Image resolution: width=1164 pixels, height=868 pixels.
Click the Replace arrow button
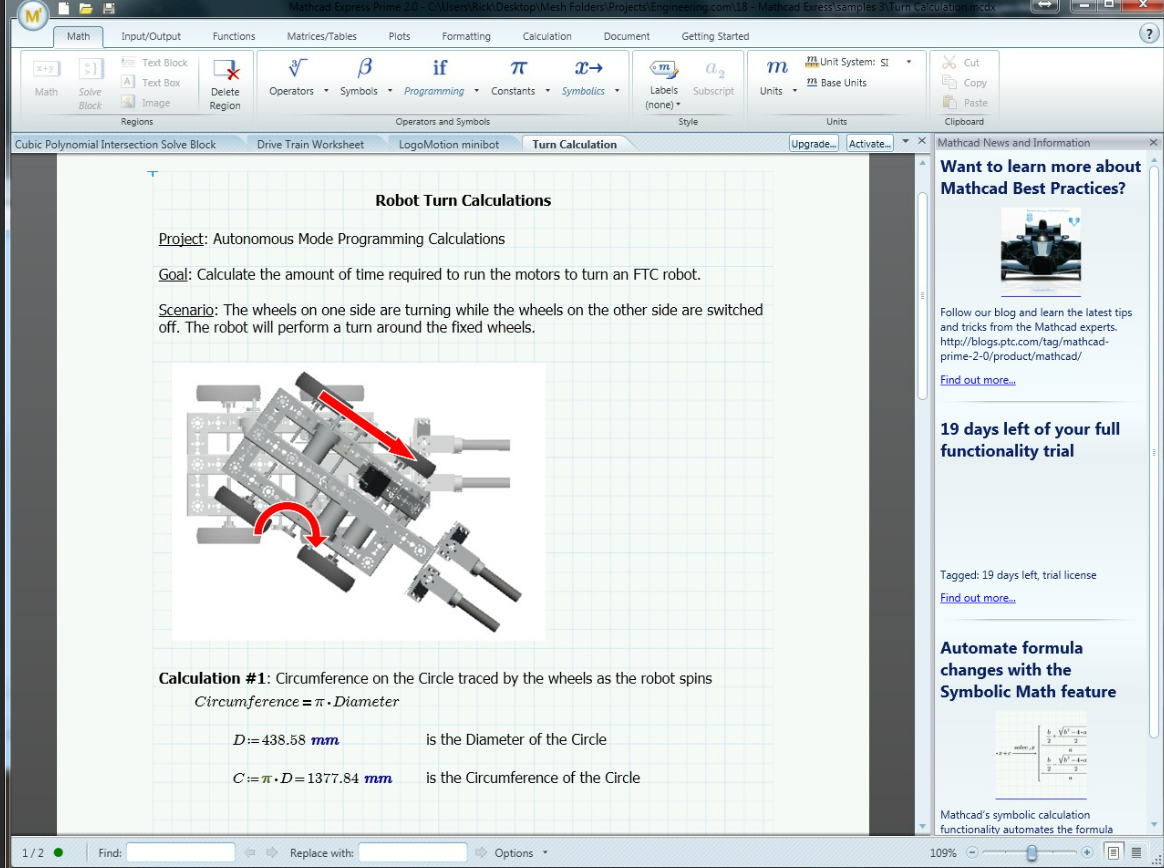point(480,852)
